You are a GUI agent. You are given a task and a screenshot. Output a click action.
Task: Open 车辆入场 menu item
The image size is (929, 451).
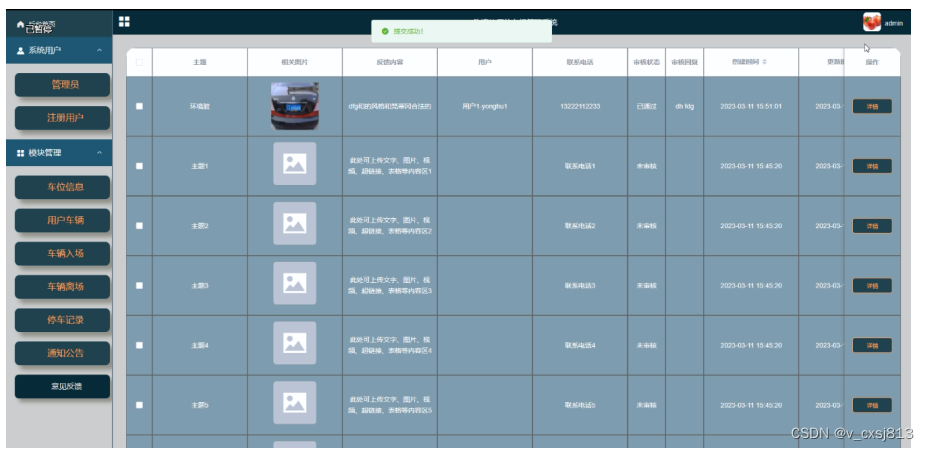(62, 254)
